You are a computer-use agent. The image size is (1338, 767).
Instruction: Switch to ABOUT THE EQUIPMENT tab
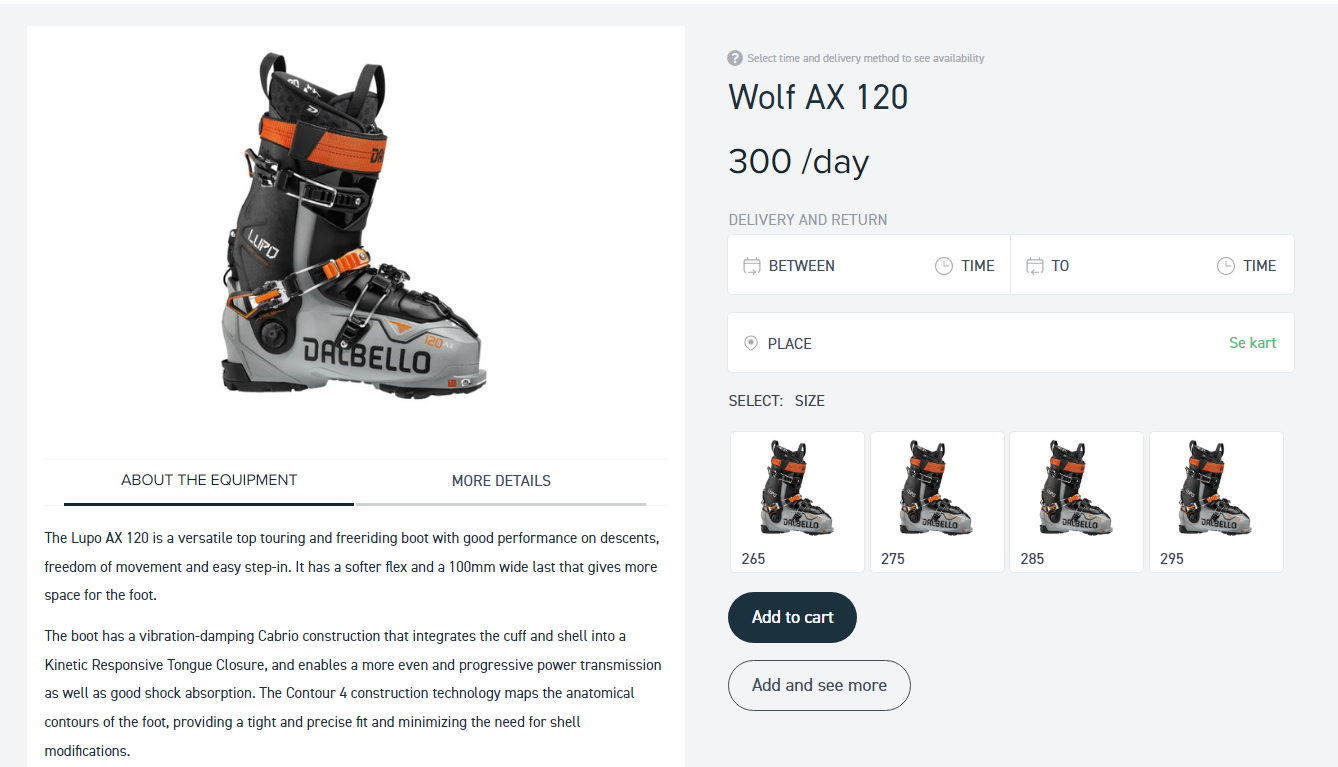tap(209, 481)
